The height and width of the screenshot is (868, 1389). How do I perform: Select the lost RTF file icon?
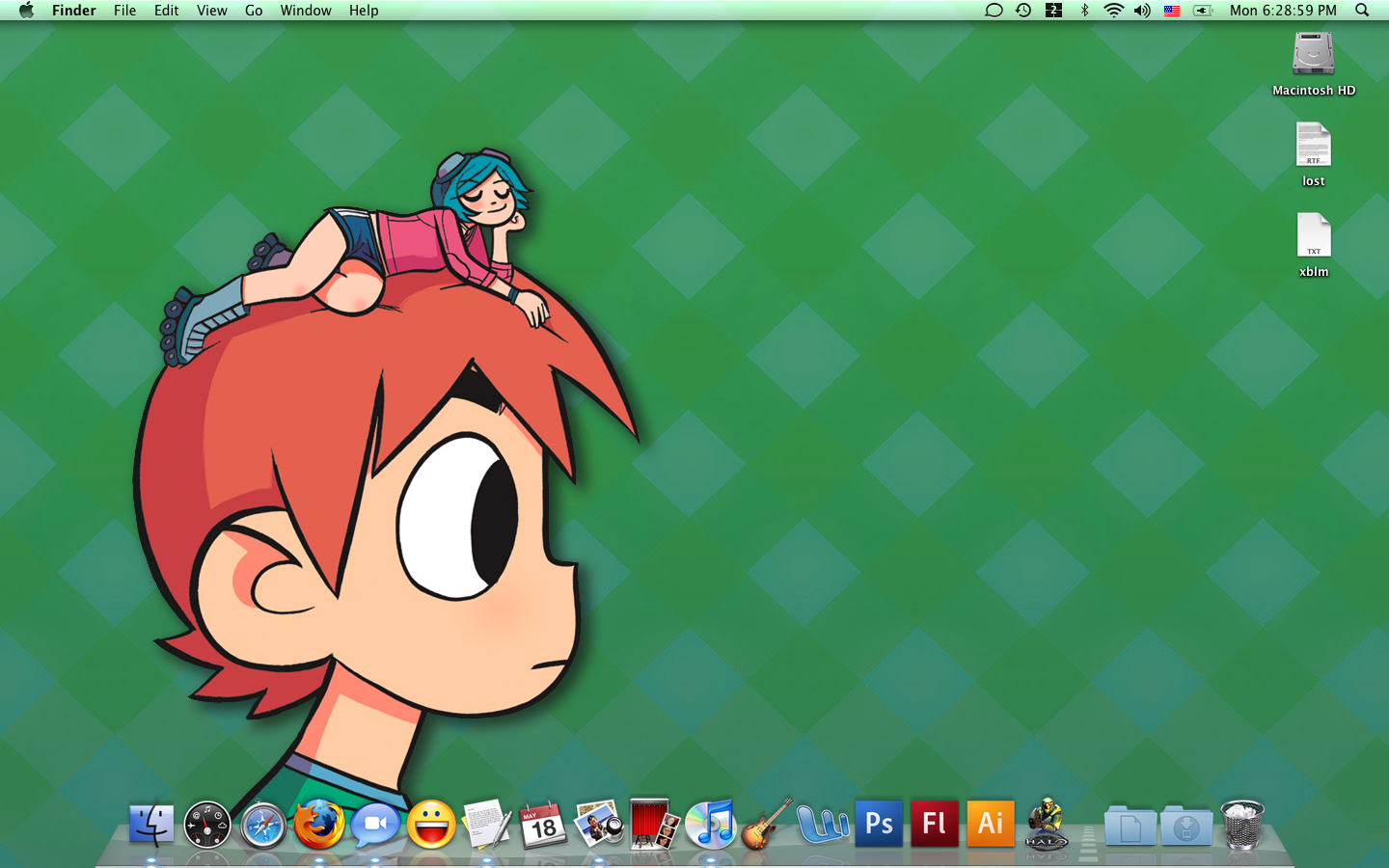pos(1314,145)
